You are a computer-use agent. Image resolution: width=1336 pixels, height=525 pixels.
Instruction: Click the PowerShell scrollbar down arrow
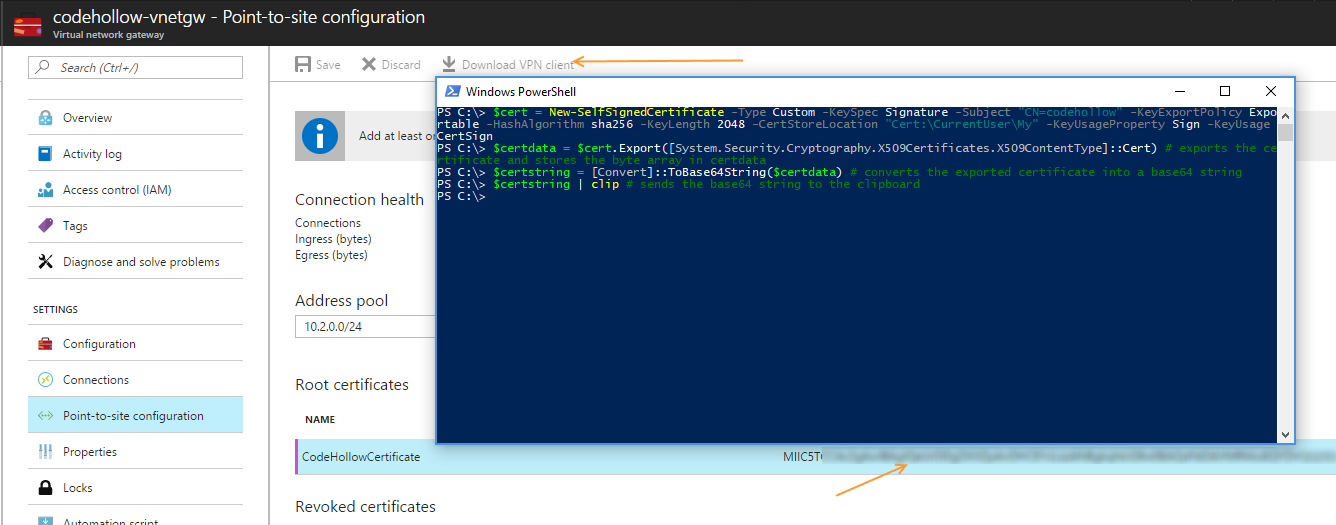point(1285,435)
